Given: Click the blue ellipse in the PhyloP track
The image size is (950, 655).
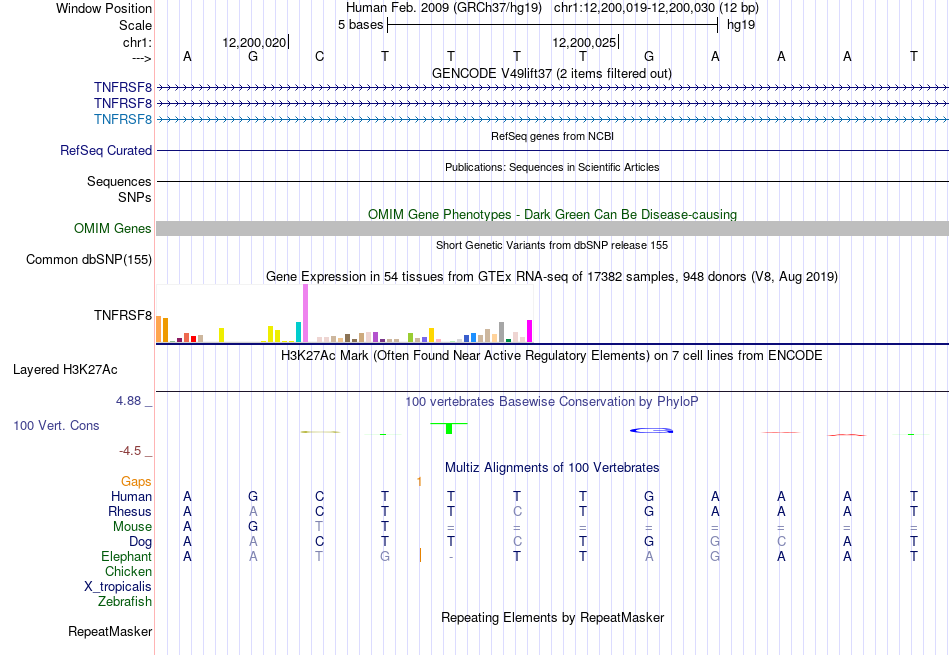Looking at the screenshot, I should [651, 430].
